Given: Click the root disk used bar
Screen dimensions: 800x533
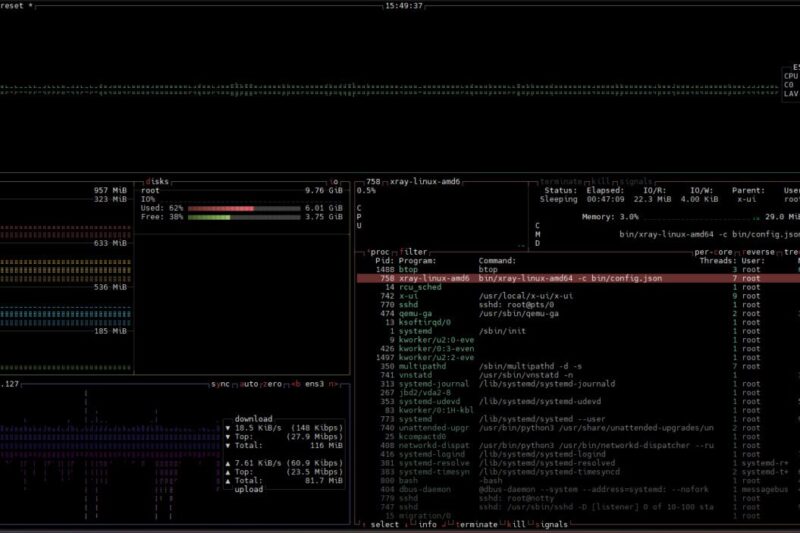Looking at the screenshot, I should pos(222,208).
